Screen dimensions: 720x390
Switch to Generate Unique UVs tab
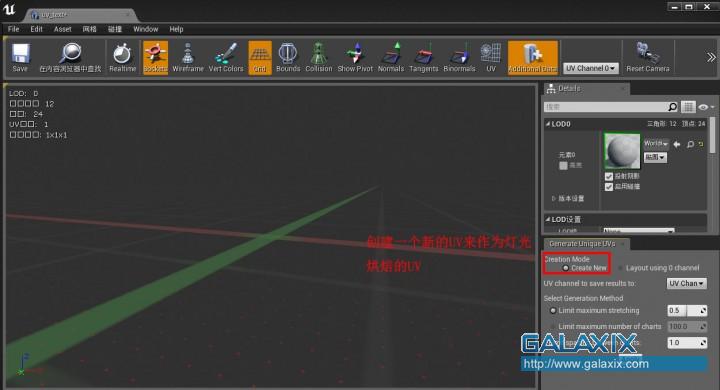tap(582, 243)
